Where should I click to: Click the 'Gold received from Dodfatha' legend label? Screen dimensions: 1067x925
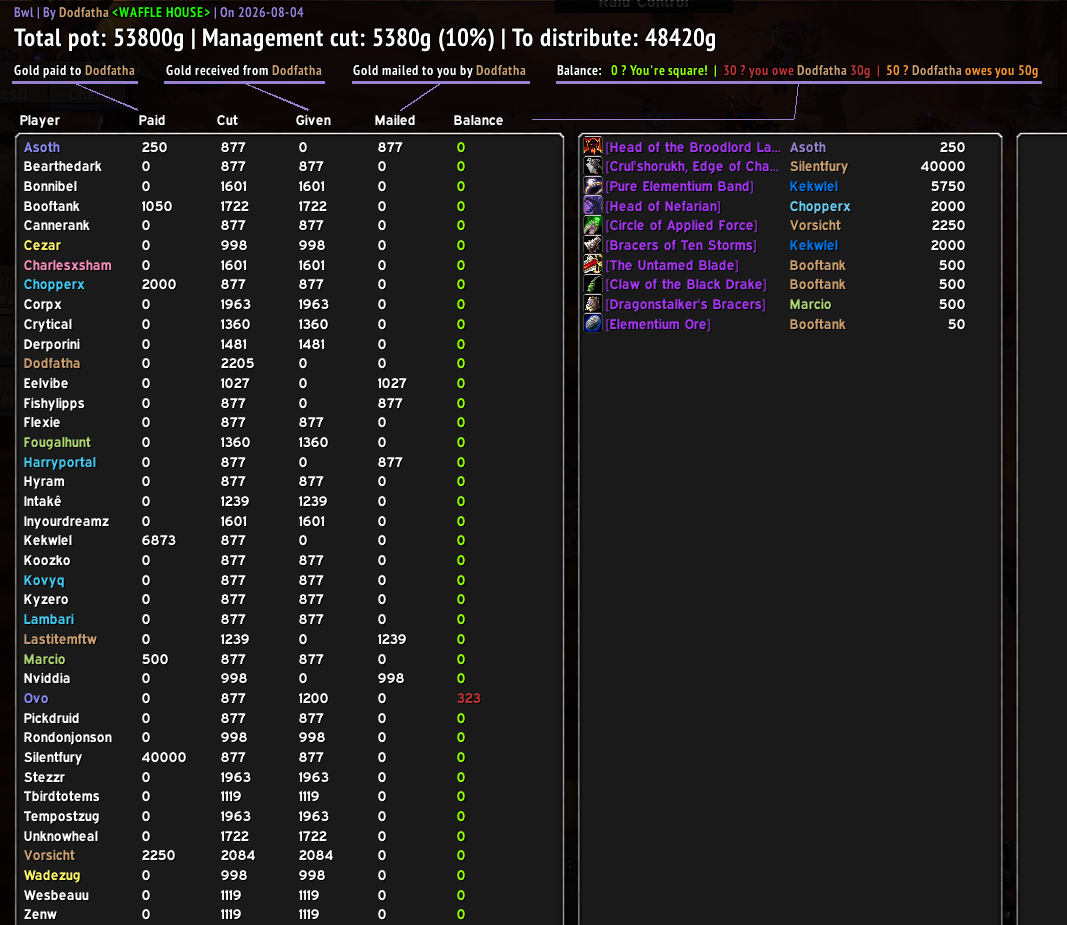[244, 71]
